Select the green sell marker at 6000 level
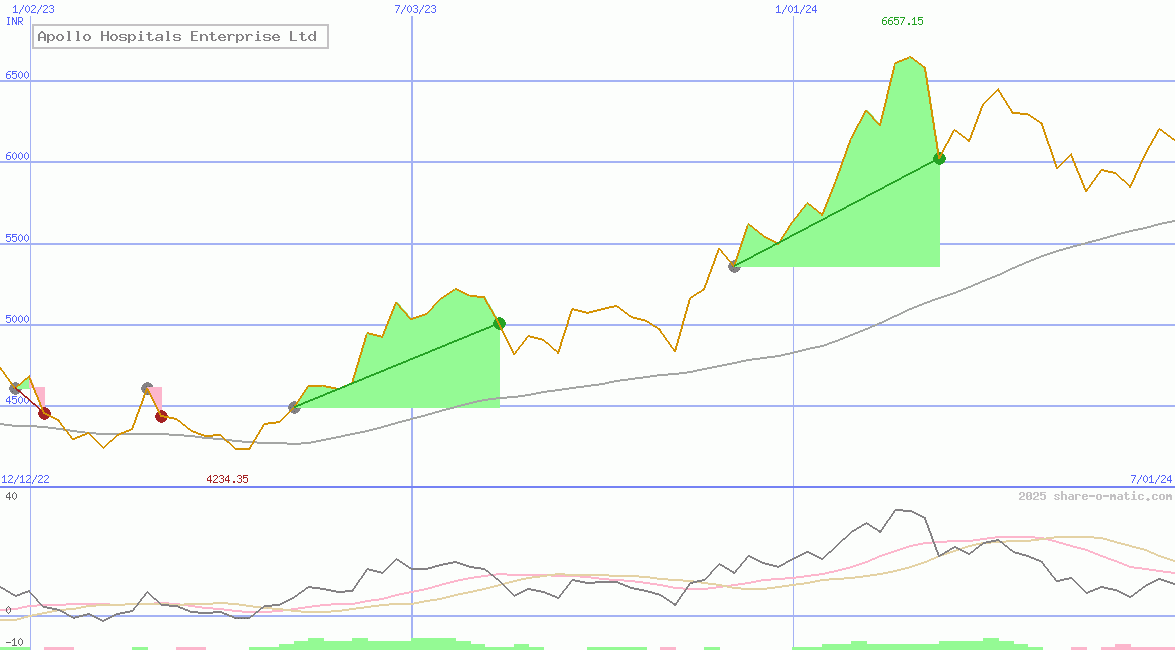 [x=938, y=158]
